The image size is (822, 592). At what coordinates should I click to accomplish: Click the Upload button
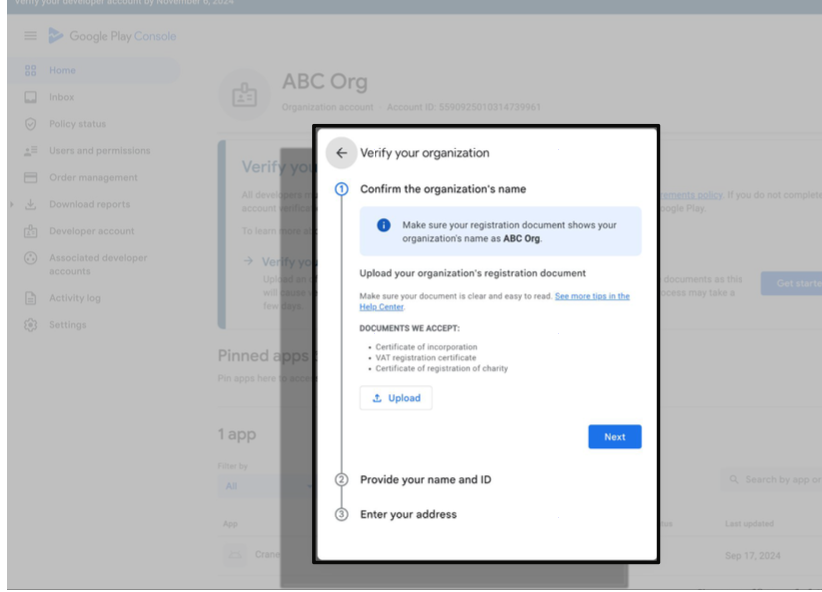tap(396, 398)
